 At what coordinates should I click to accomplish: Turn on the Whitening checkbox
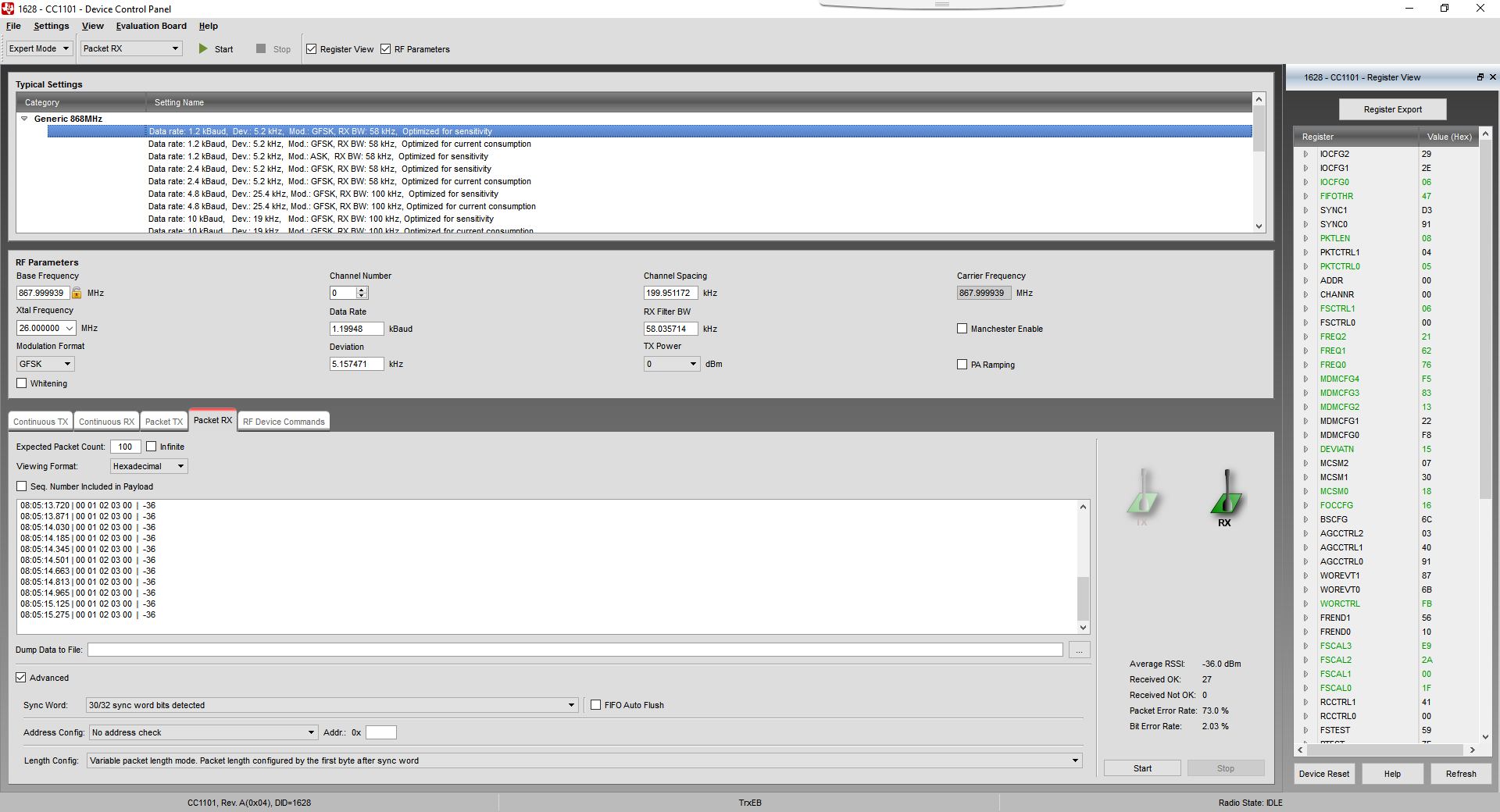click(22, 383)
